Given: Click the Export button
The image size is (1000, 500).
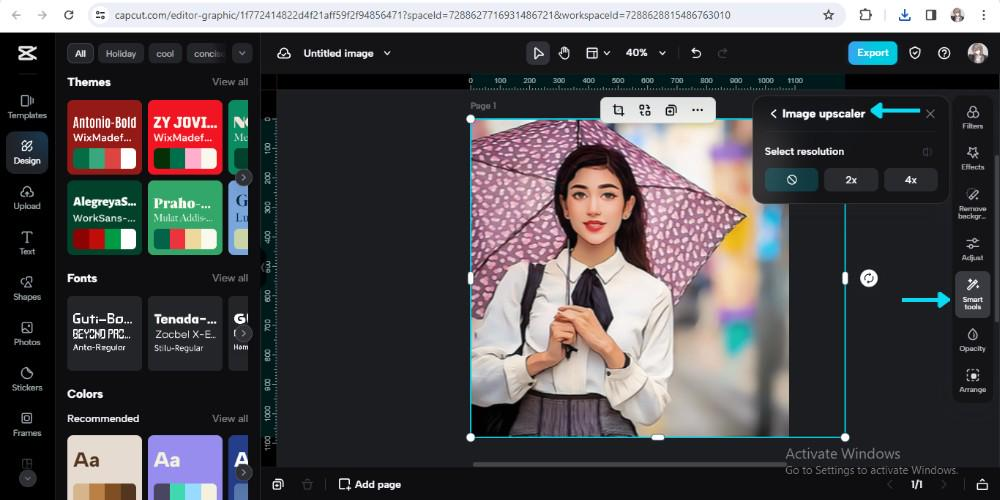Looking at the screenshot, I should (872, 53).
